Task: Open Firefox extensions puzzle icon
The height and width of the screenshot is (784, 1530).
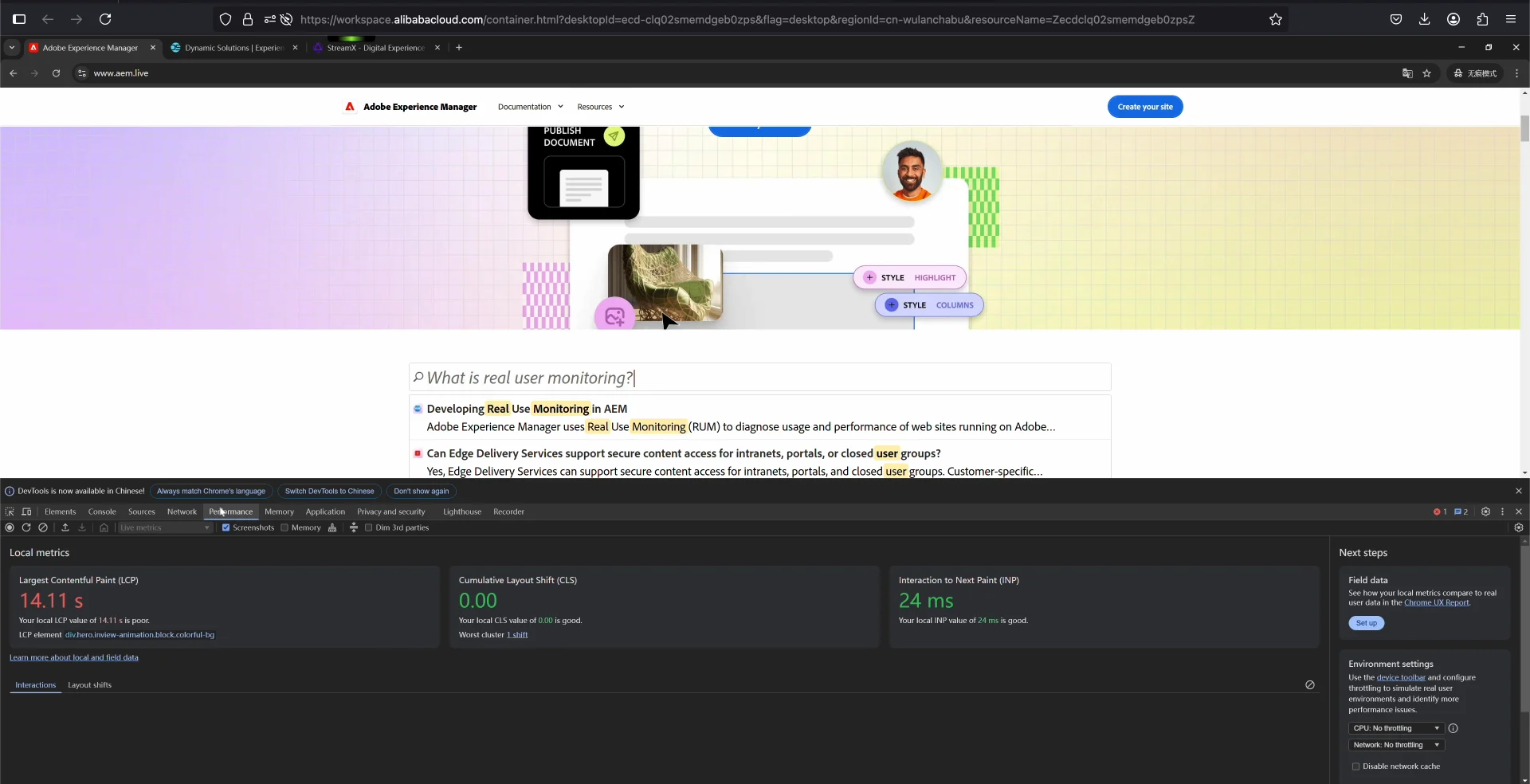Action: [1482, 19]
